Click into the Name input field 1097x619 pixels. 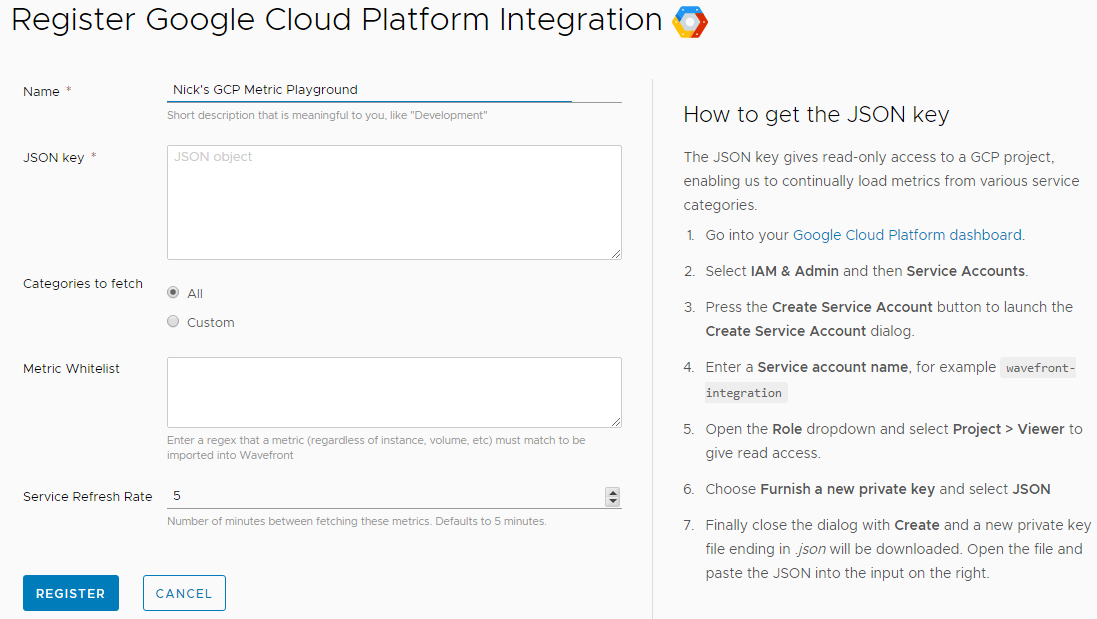[394, 90]
